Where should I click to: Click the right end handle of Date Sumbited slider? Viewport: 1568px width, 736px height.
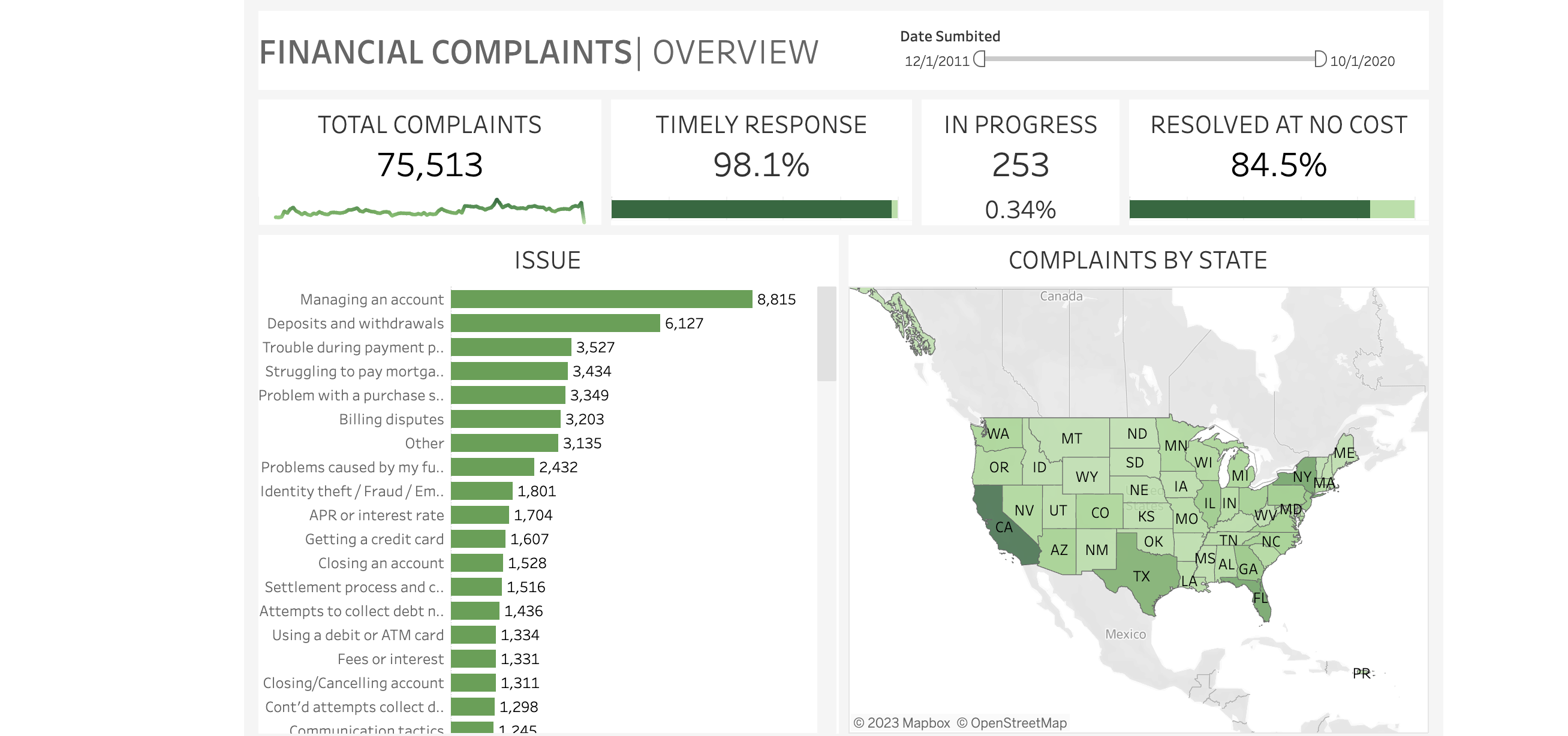(x=1320, y=60)
